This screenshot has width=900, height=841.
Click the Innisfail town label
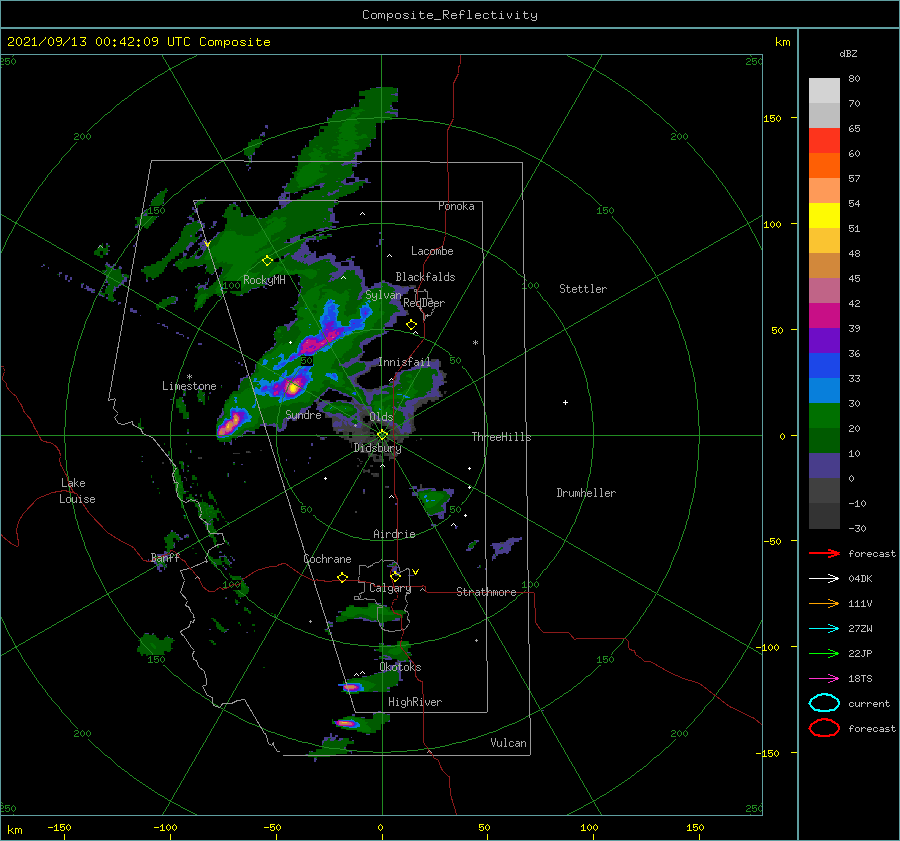pos(404,362)
